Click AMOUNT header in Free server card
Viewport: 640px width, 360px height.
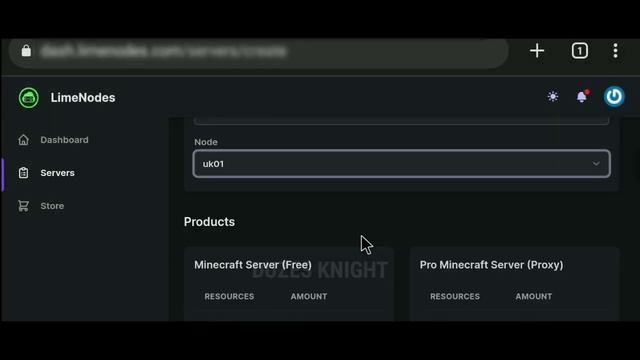[x=309, y=297]
